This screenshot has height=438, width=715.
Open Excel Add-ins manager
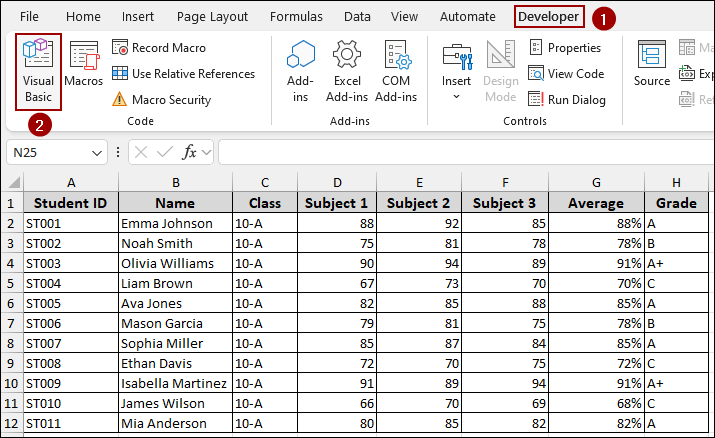point(347,70)
